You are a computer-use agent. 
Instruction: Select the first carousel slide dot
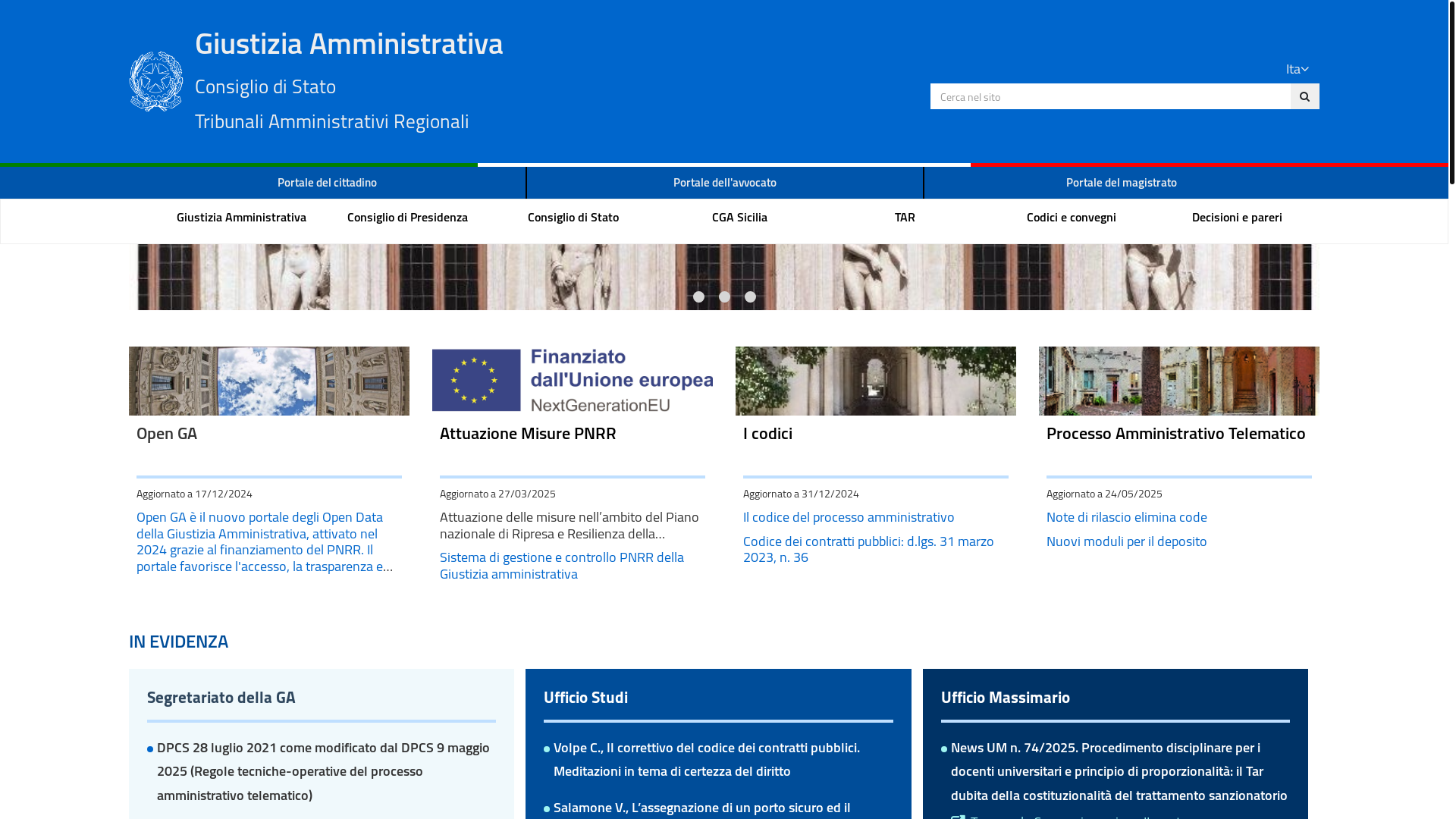[x=698, y=297]
